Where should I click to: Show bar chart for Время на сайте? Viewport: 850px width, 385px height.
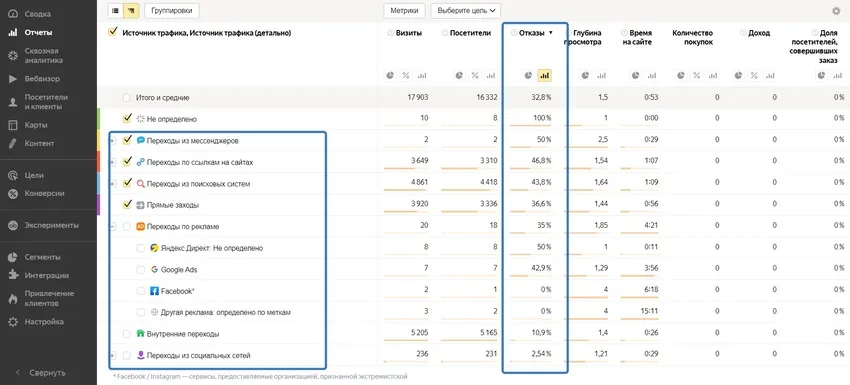pos(652,75)
